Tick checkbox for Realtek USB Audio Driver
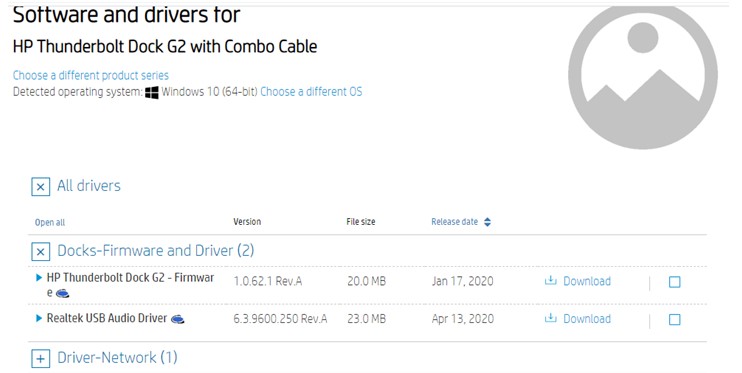The width and height of the screenshot is (742, 373). tap(674, 320)
